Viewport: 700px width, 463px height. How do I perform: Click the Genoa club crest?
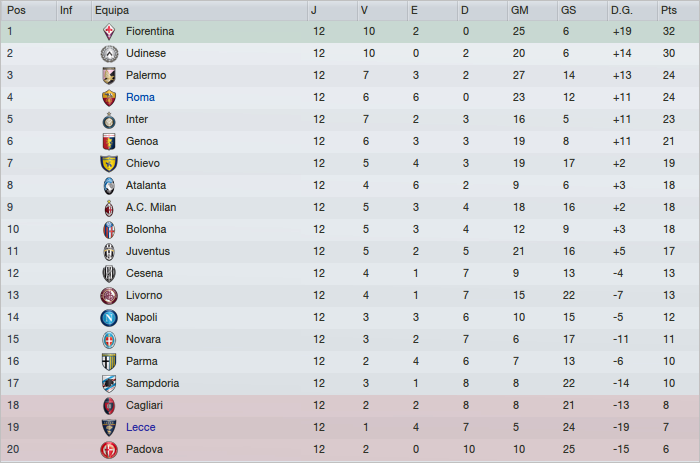point(109,141)
